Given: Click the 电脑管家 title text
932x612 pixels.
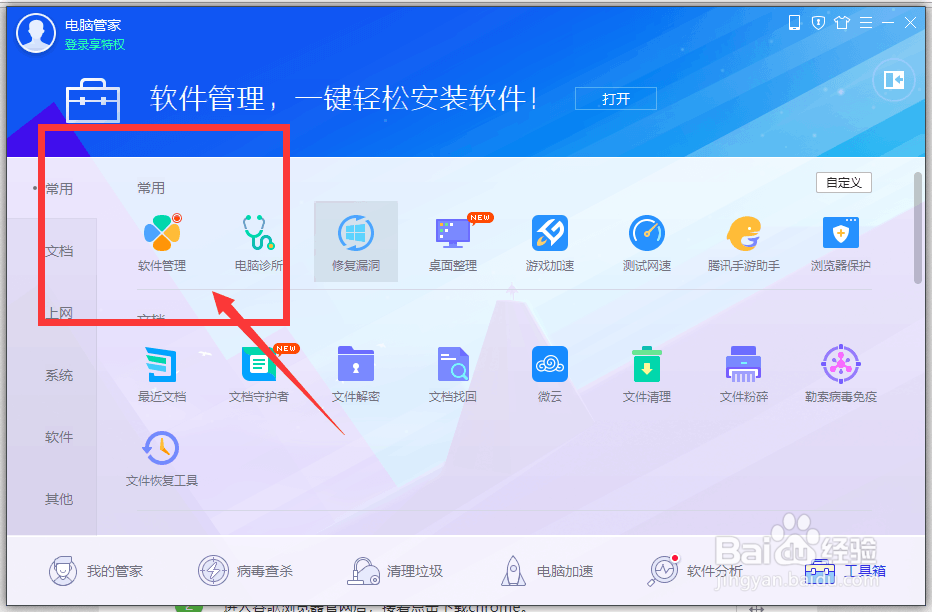Looking at the screenshot, I should tap(93, 25).
